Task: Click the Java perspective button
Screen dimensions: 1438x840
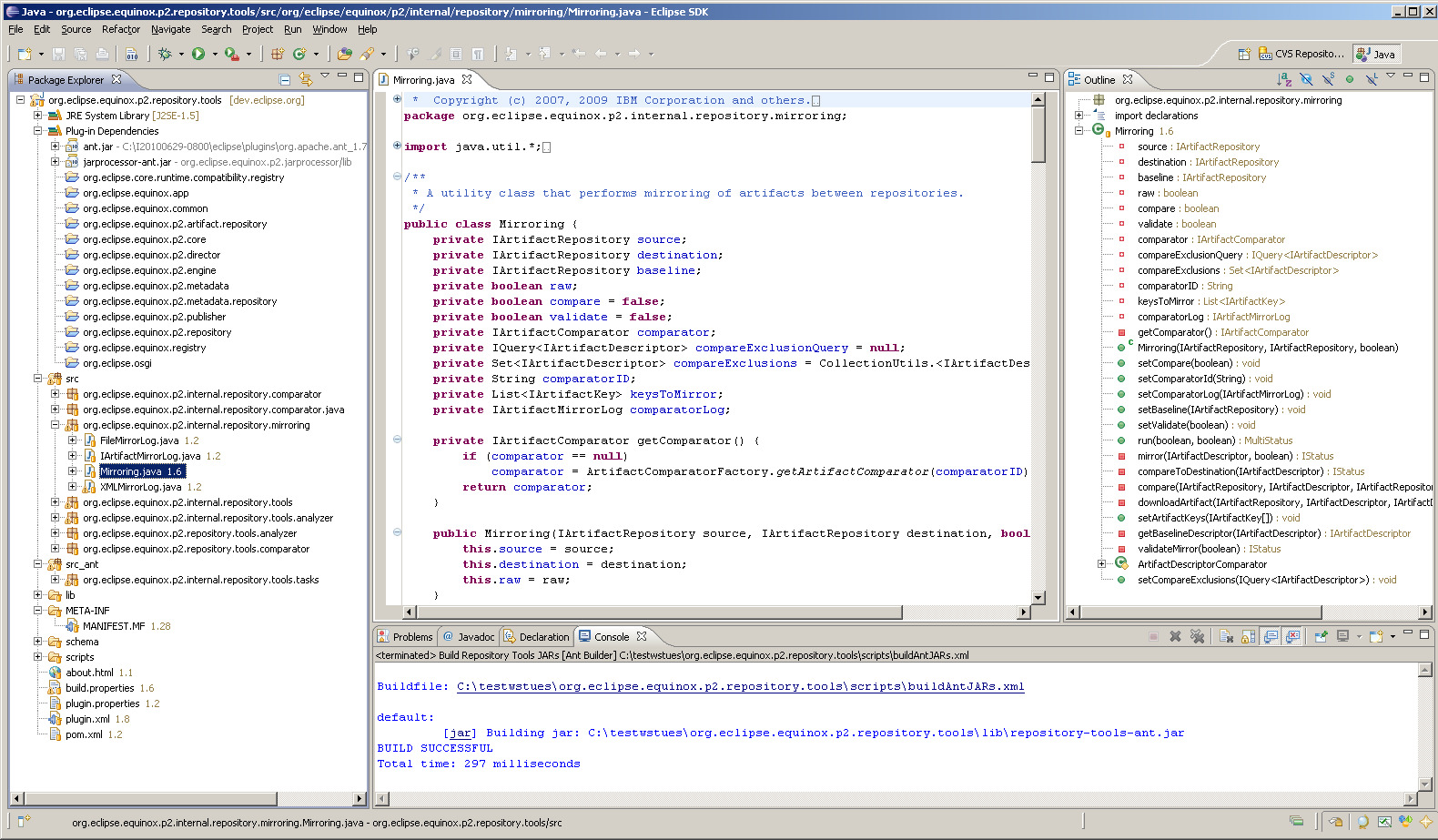Action: pyautogui.click(x=1375, y=54)
